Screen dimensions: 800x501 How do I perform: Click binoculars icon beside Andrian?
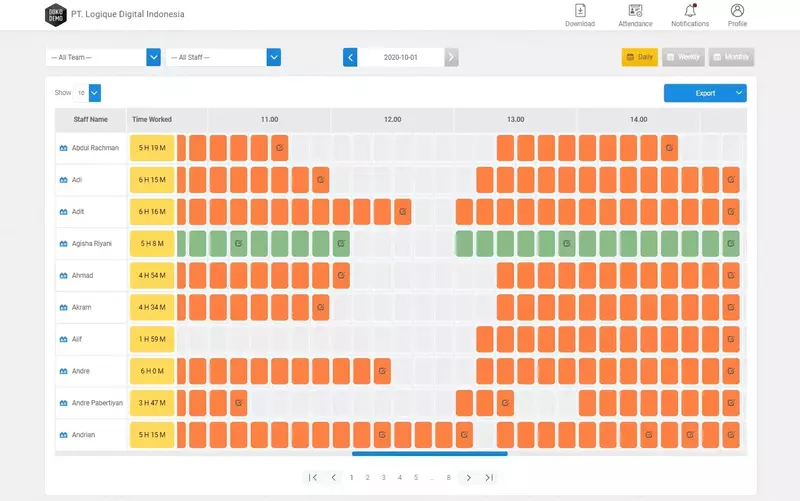(63, 435)
